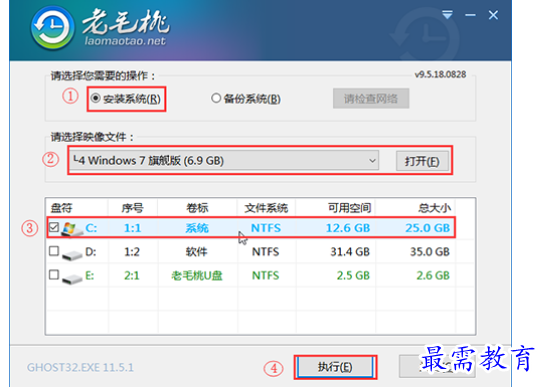This screenshot has width=543, height=390.
Task: Click the disk icon for drive D:
Action: point(72,255)
